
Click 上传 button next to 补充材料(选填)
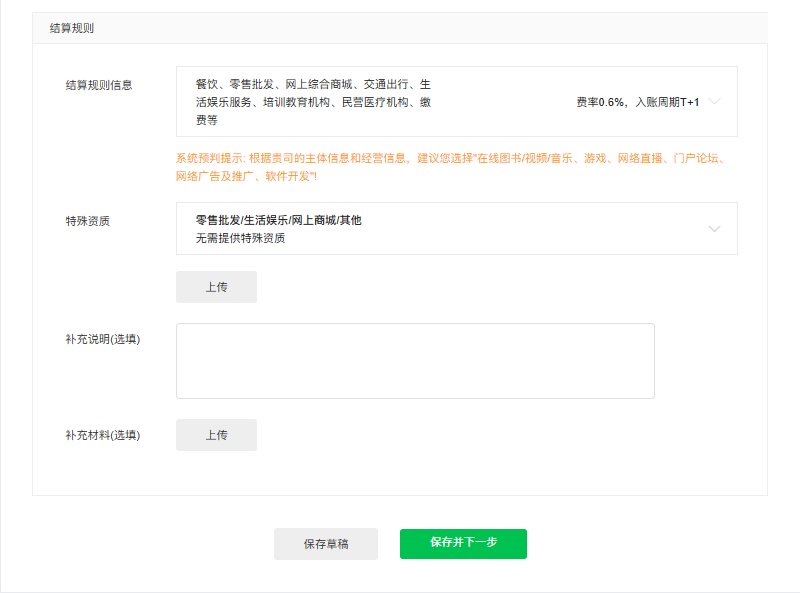click(x=216, y=435)
